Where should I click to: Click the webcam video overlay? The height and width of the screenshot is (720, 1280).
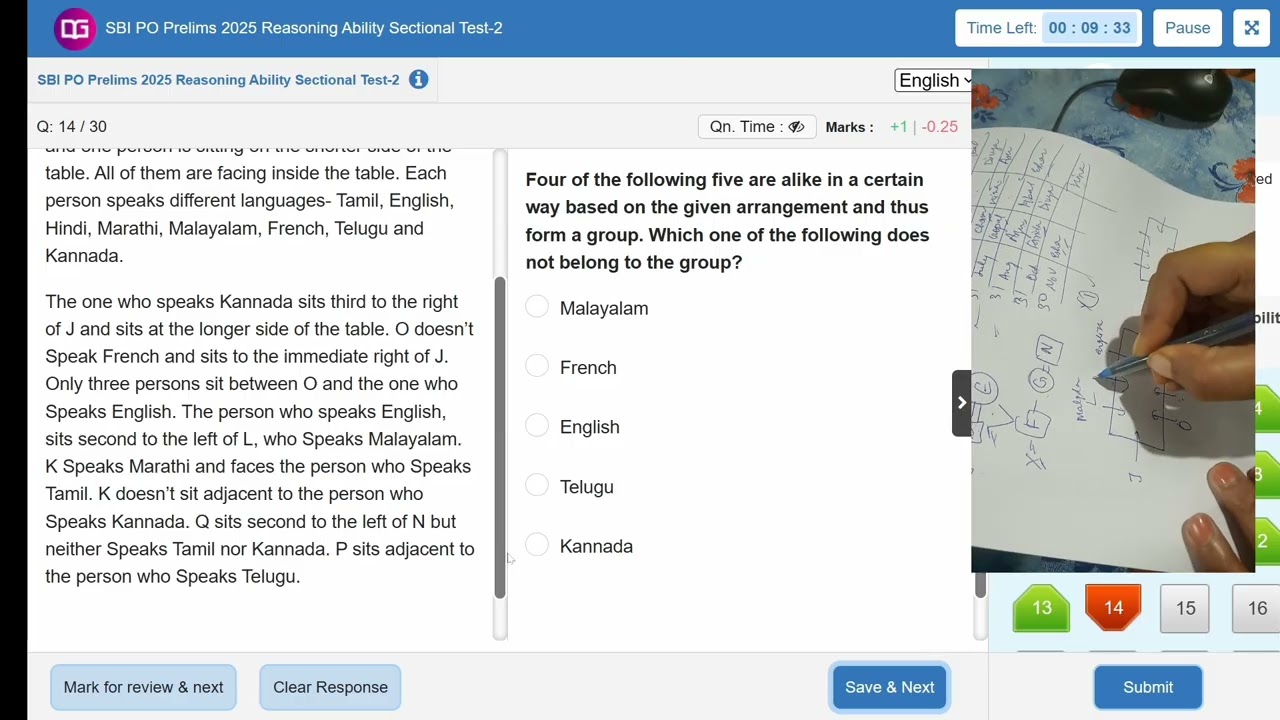pyautogui.click(x=1113, y=321)
